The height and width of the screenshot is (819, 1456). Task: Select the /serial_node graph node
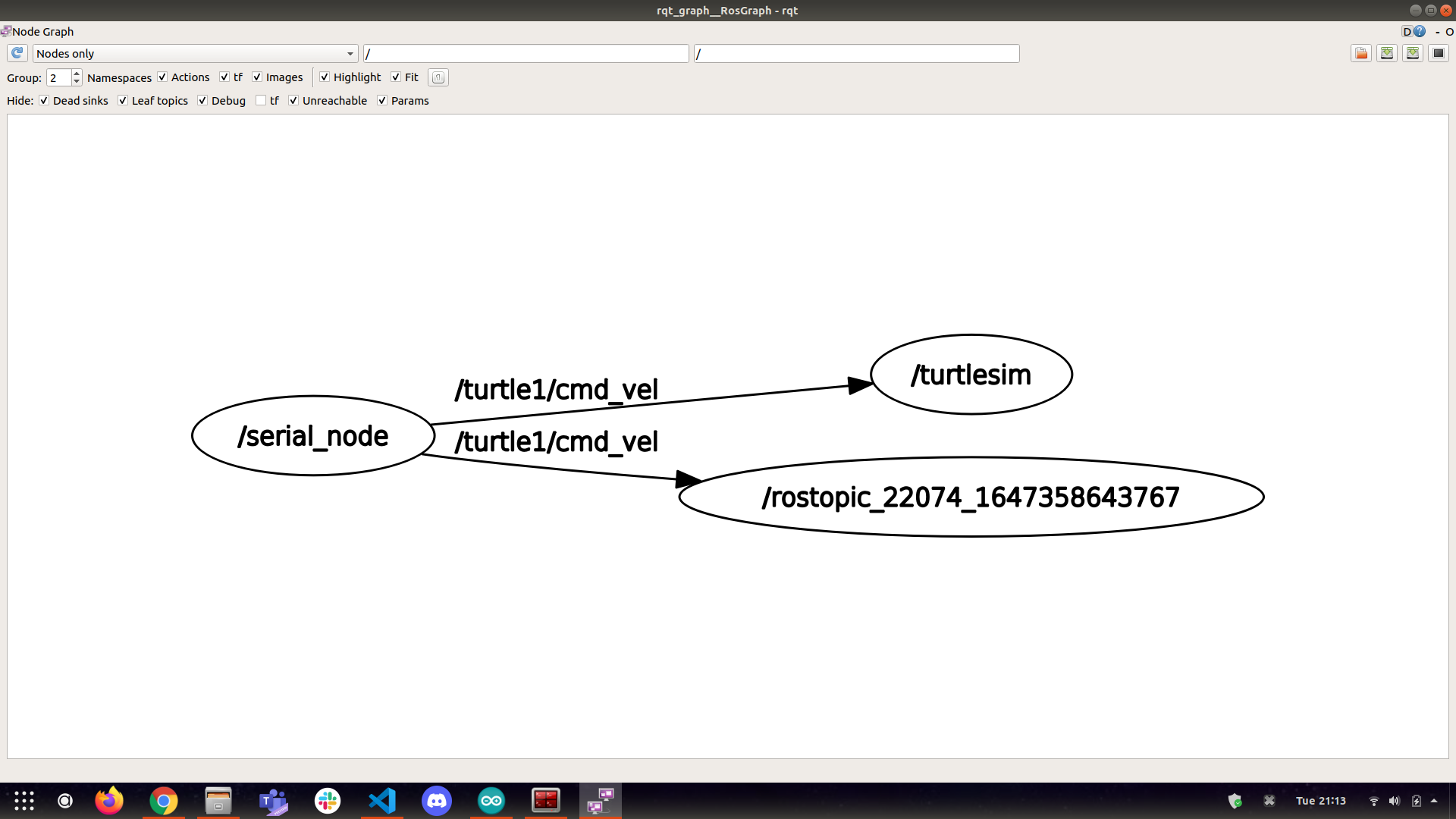[313, 436]
